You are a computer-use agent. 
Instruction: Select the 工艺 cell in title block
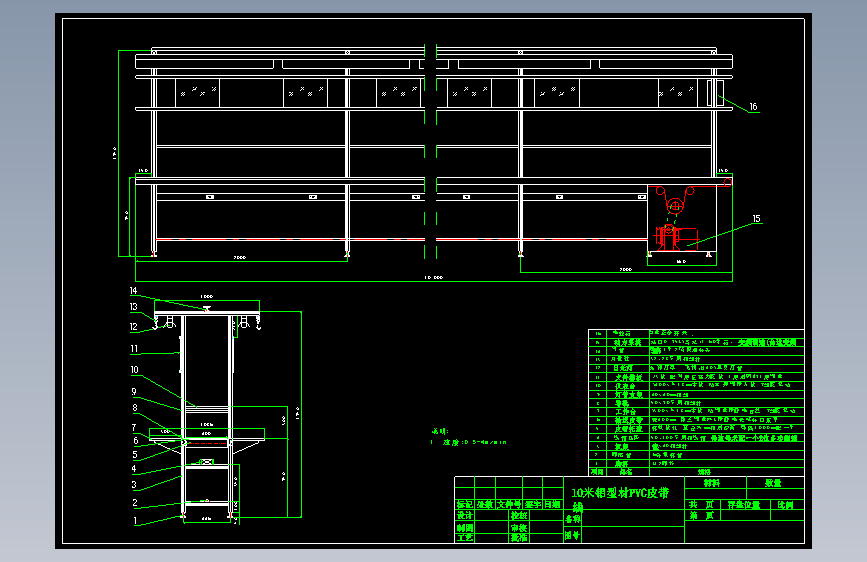tap(464, 537)
